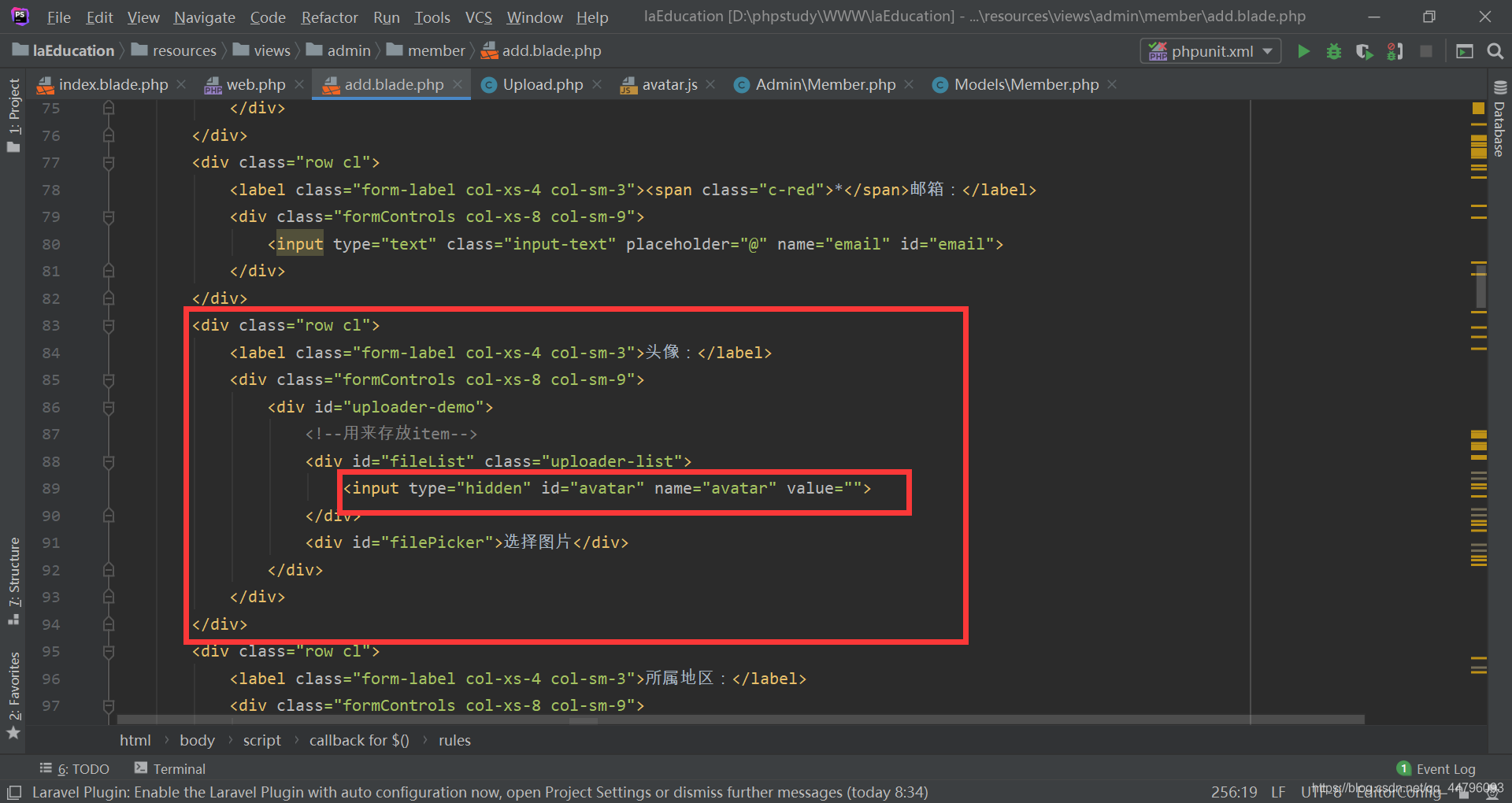Start debugging with the bug icon

click(x=1334, y=51)
